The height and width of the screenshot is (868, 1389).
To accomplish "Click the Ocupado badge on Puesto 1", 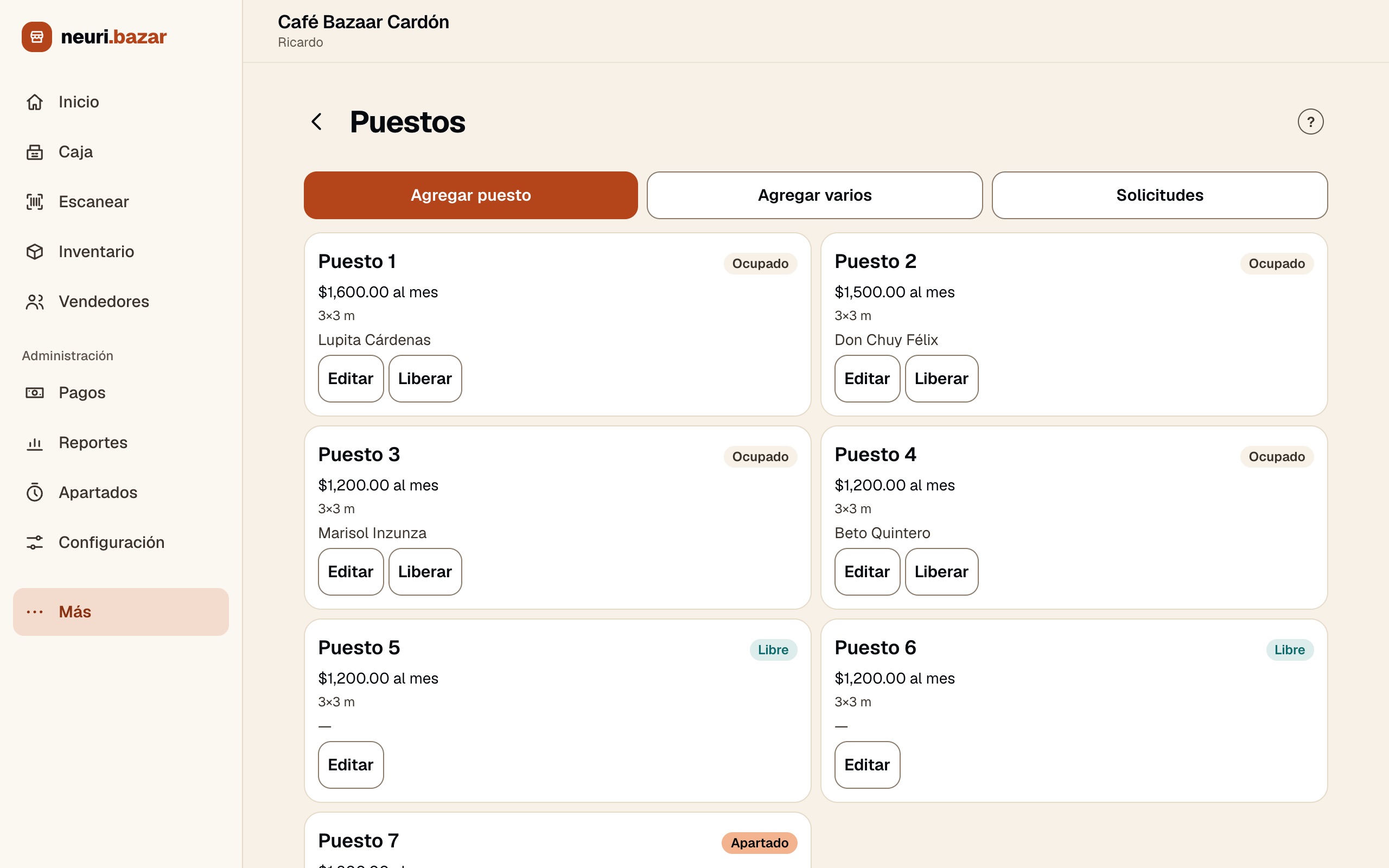I will (760, 264).
